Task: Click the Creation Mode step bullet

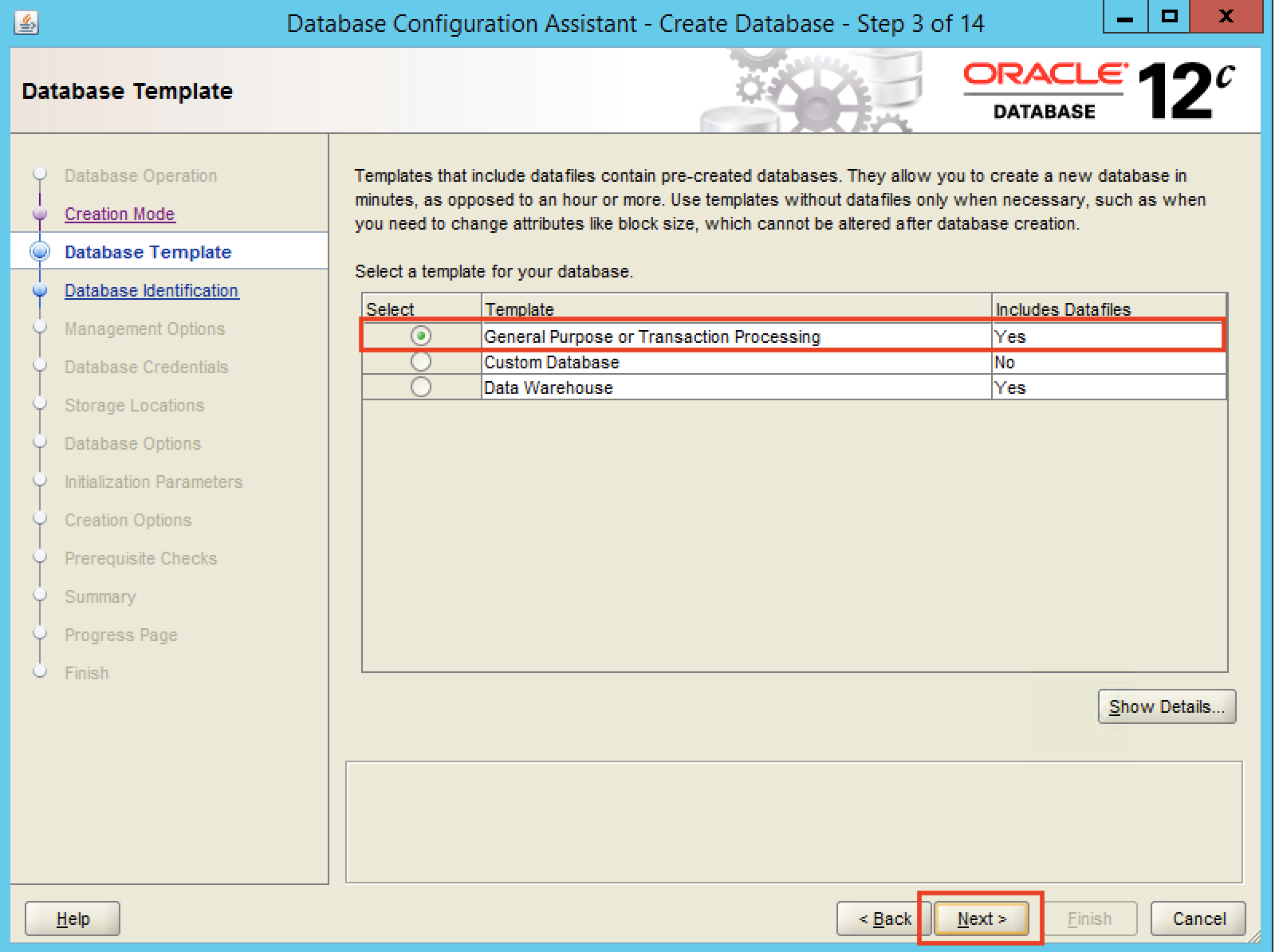Action: click(x=40, y=214)
